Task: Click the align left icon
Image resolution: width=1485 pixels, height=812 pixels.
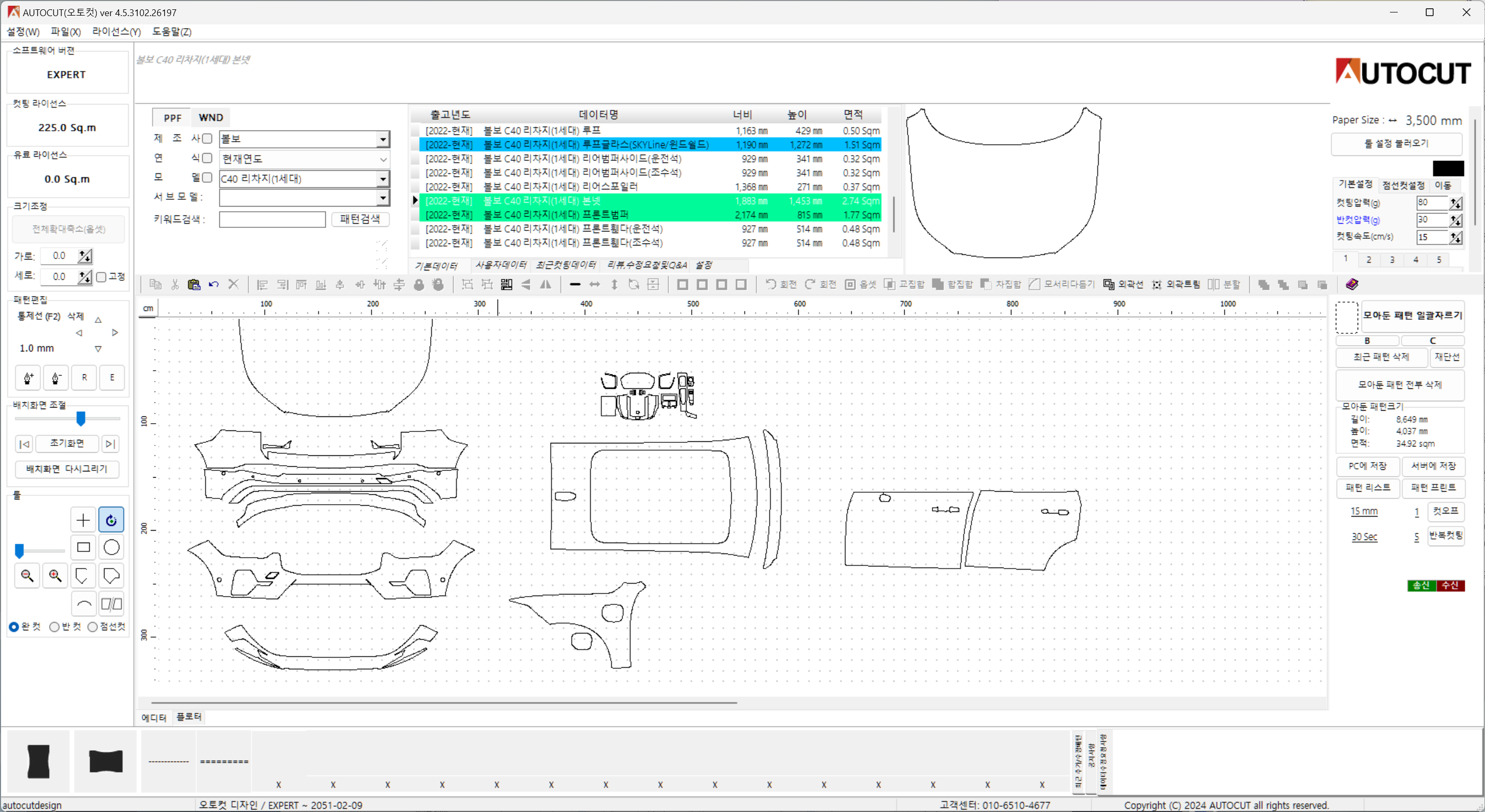Action: point(262,284)
